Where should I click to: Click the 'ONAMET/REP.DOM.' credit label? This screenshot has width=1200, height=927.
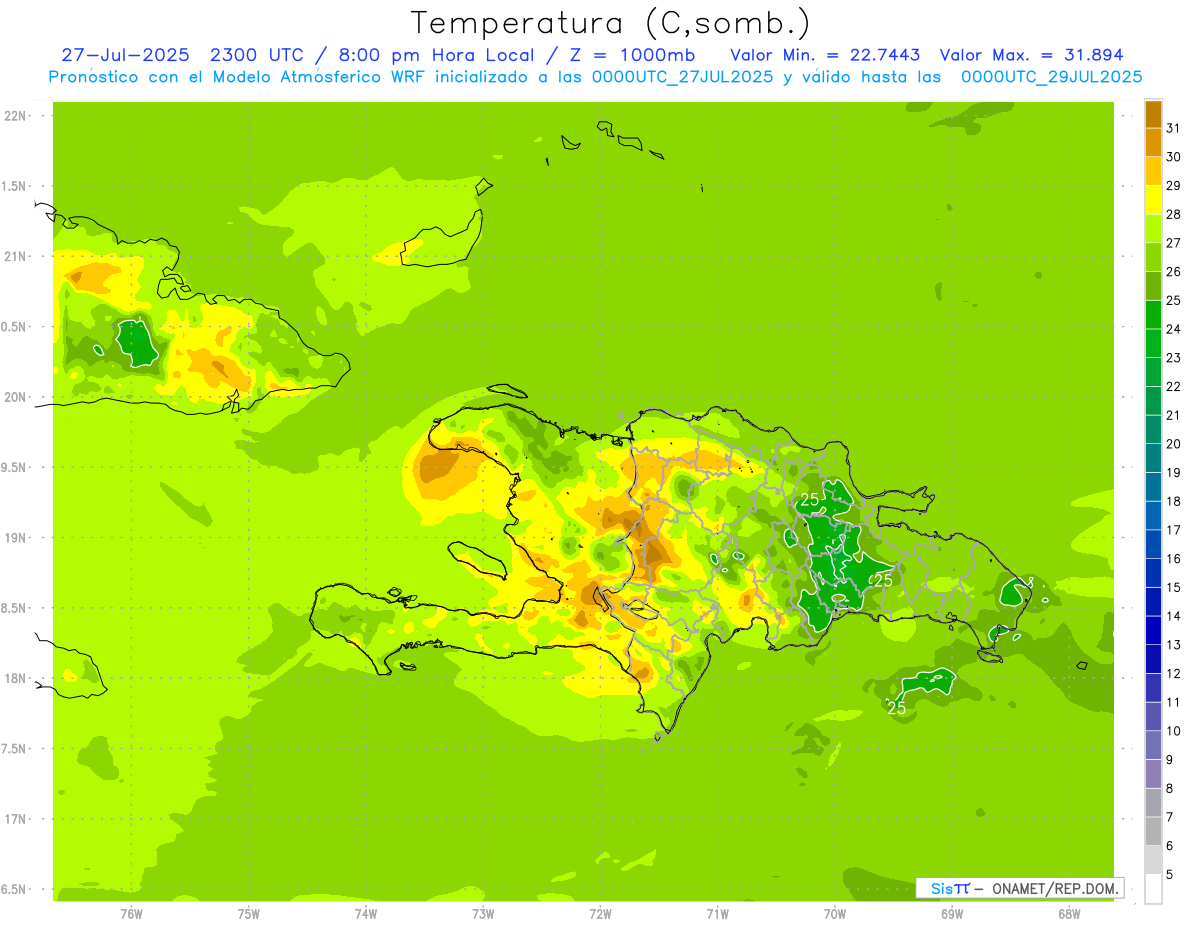1056,889
